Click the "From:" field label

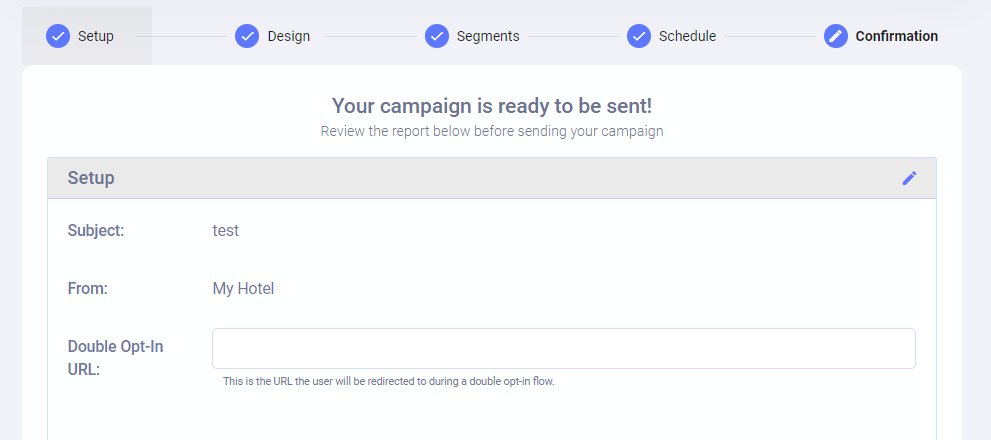click(88, 289)
